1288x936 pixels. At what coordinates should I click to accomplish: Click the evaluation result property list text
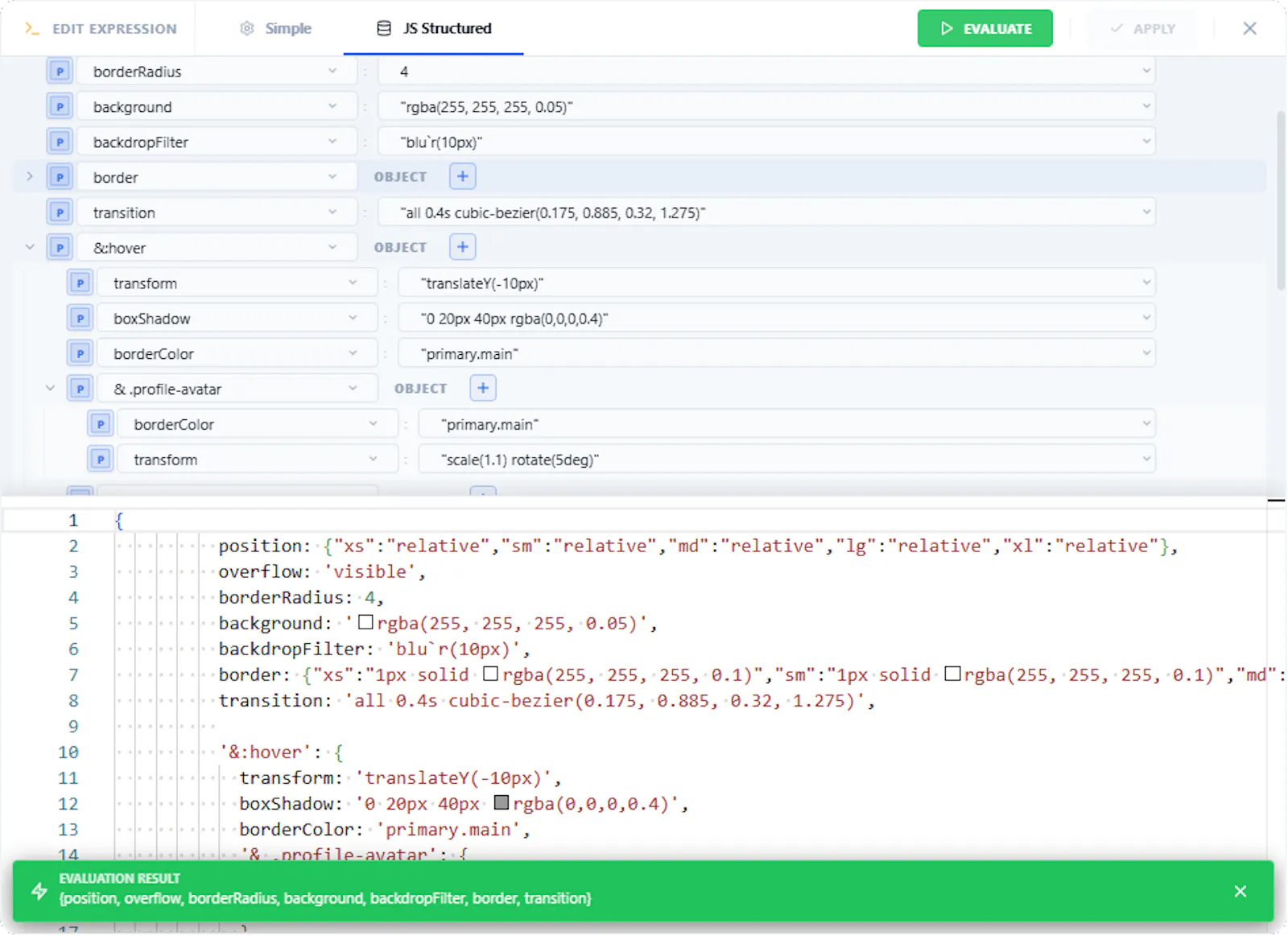325,898
